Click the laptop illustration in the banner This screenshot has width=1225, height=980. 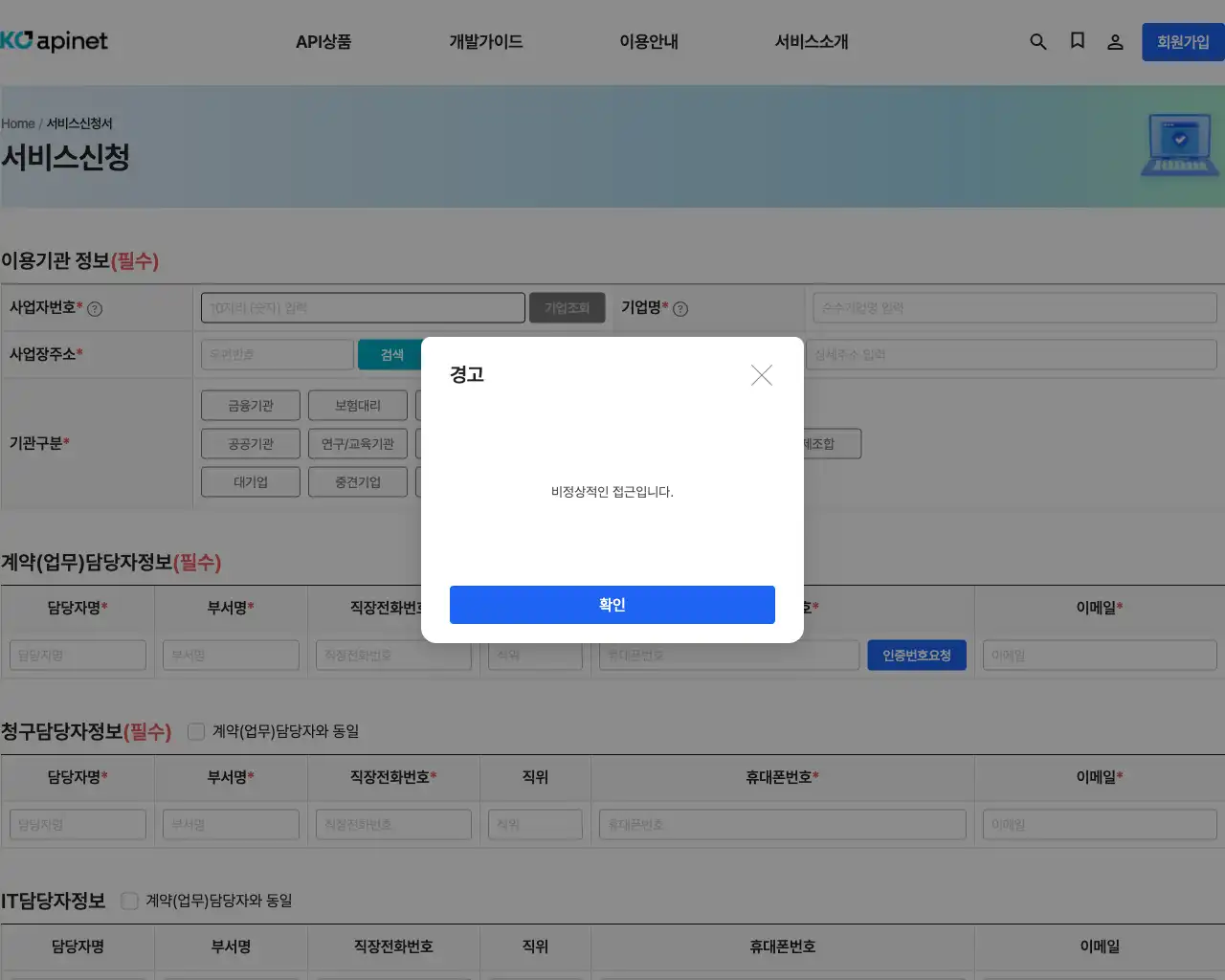[x=1179, y=145]
